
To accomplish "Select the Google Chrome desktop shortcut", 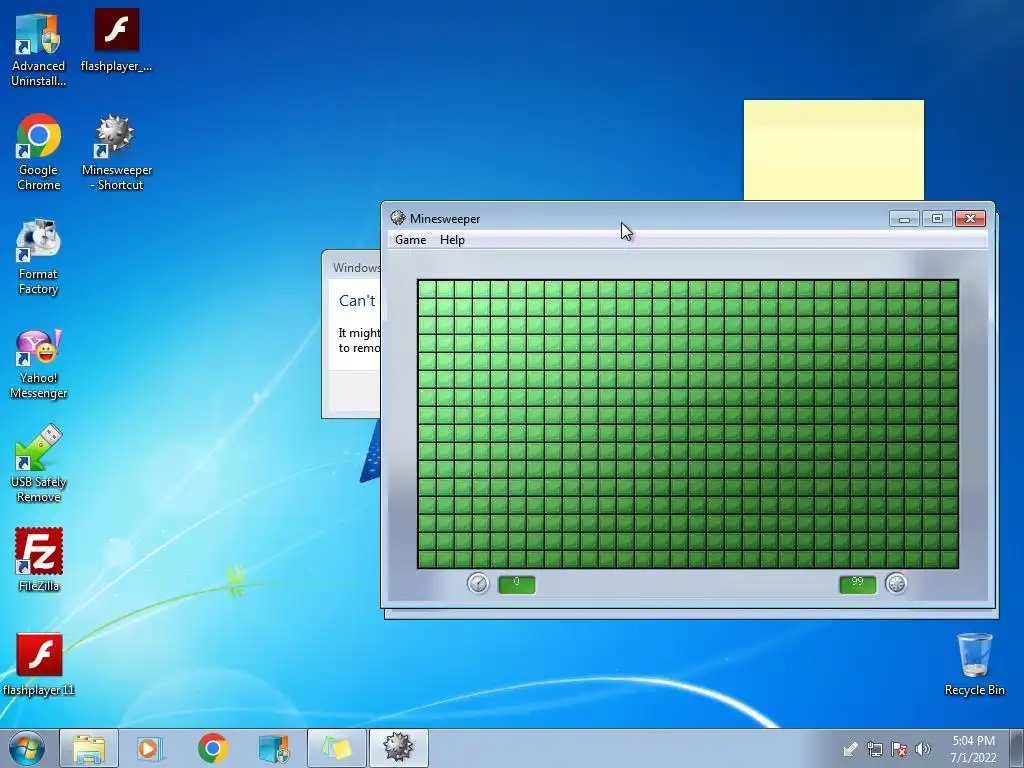I will pos(38,152).
